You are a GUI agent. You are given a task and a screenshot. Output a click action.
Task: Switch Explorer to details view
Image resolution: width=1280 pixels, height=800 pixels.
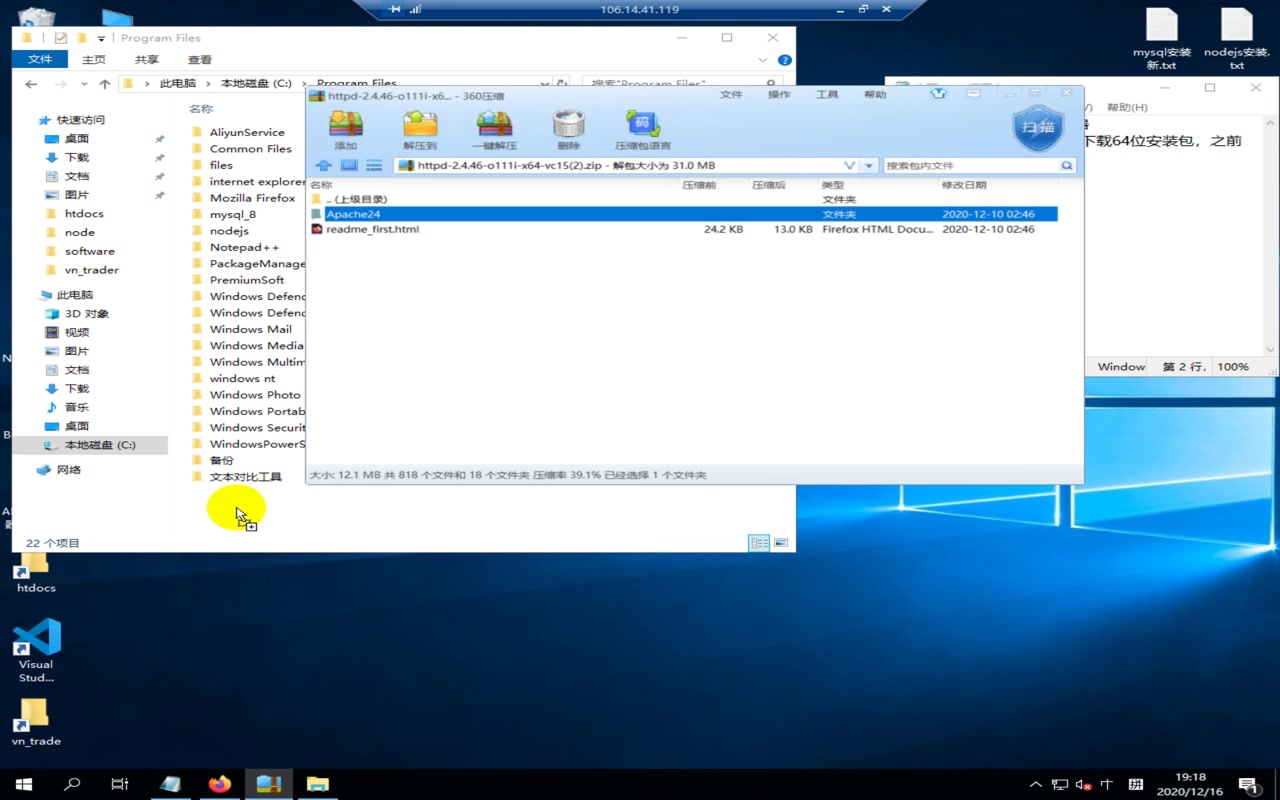[759, 543]
